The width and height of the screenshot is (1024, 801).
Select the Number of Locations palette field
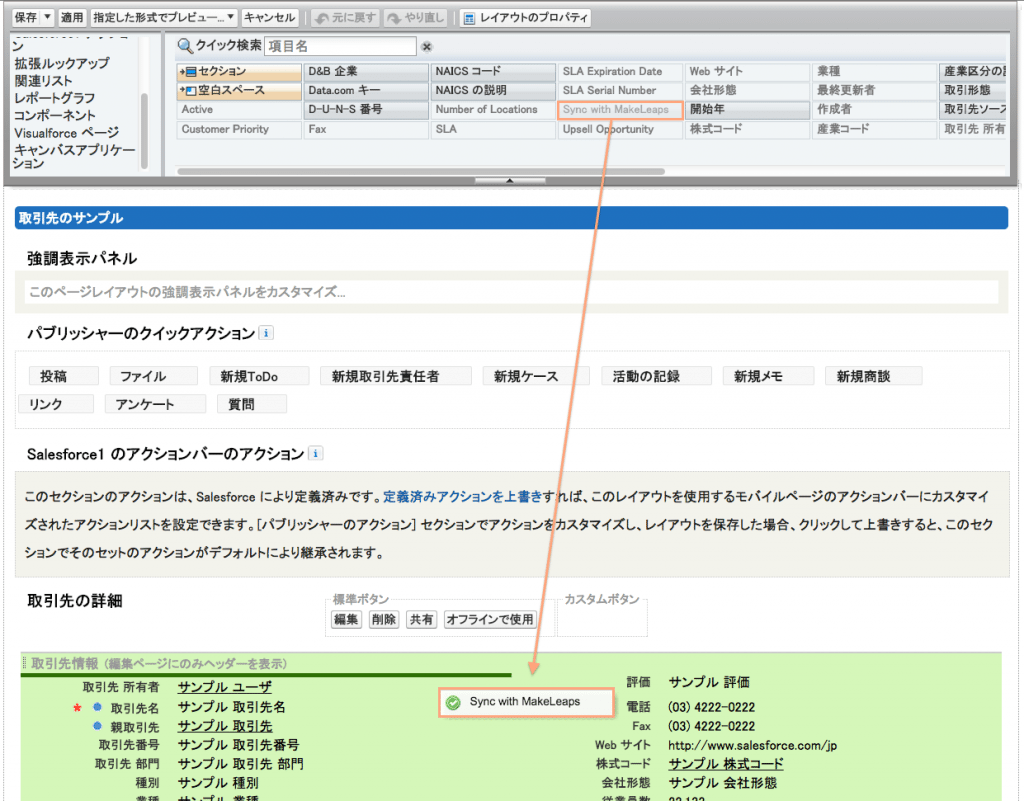(x=493, y=110)
